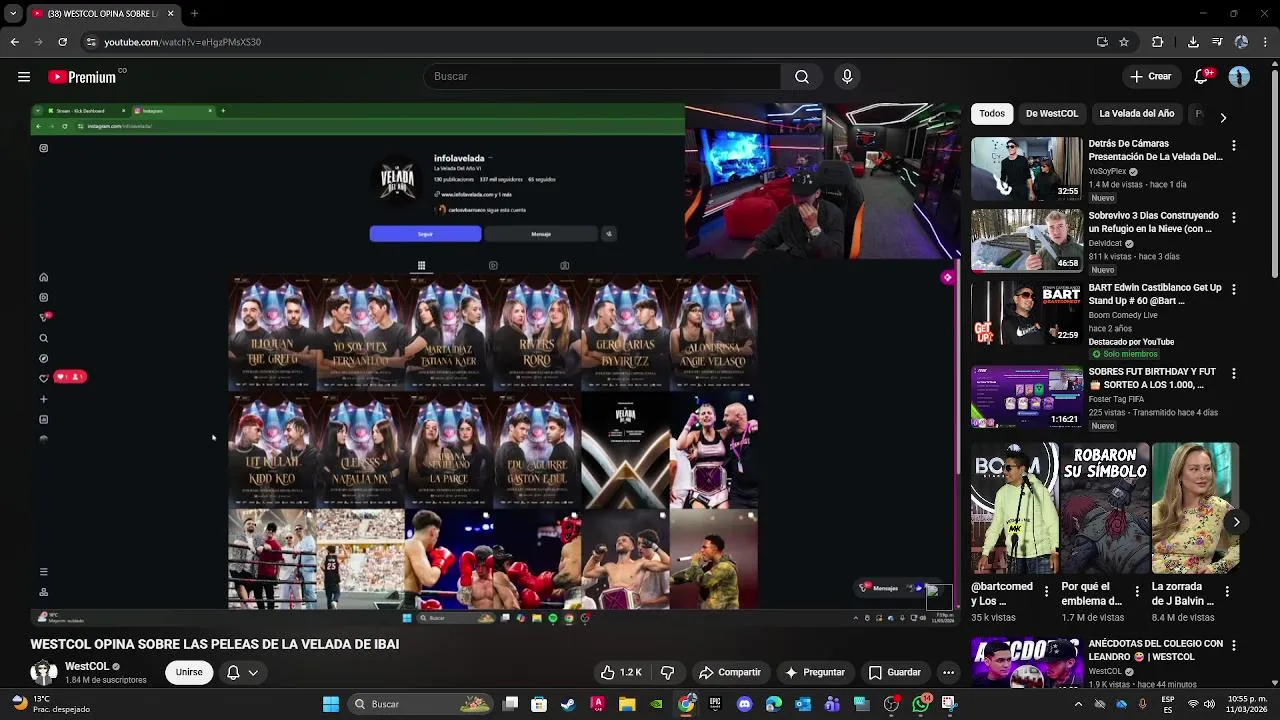This screenshot has width=1280, height=720.
Task: Open the Windows Start button
Action: click(331, 704)
